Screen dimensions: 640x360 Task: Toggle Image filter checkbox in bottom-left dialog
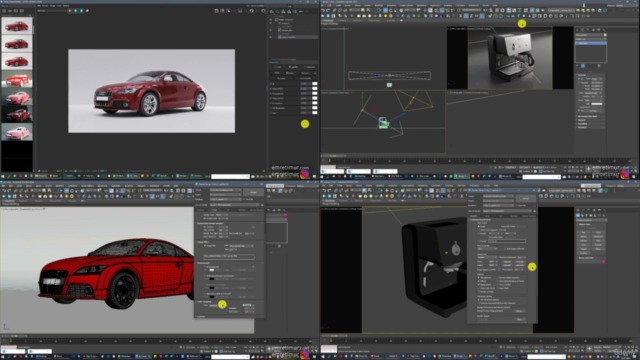[205, 246]
